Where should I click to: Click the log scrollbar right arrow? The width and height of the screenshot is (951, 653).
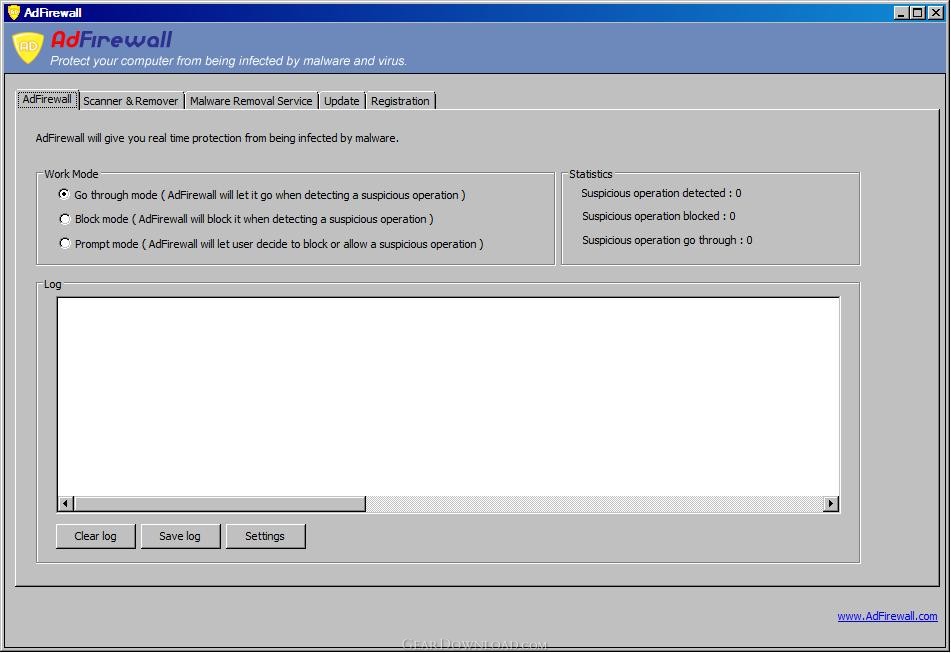tap(830, 504)
